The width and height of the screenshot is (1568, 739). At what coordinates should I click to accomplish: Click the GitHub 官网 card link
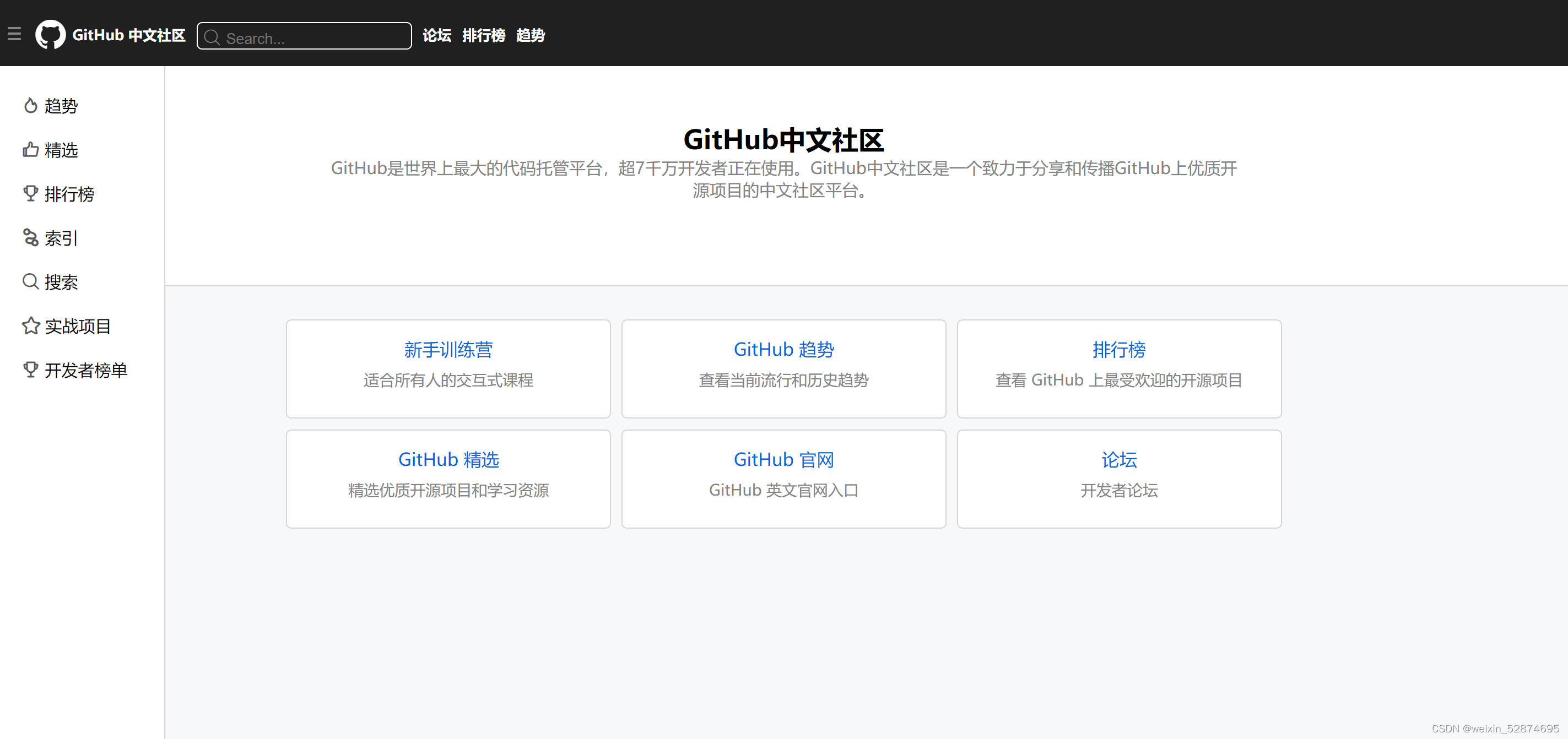coord(783,459)
